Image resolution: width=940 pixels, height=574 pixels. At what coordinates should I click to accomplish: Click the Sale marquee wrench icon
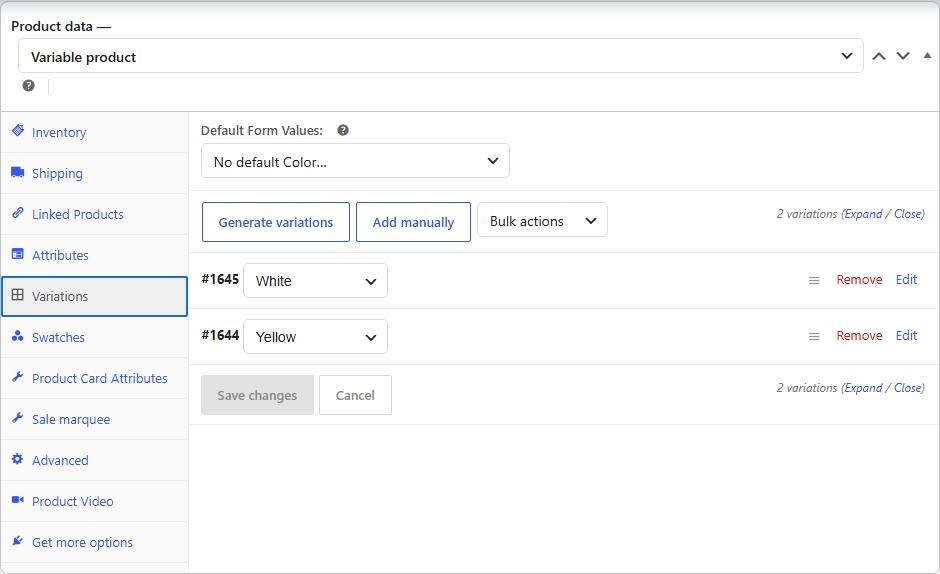[x=18, y=417]
